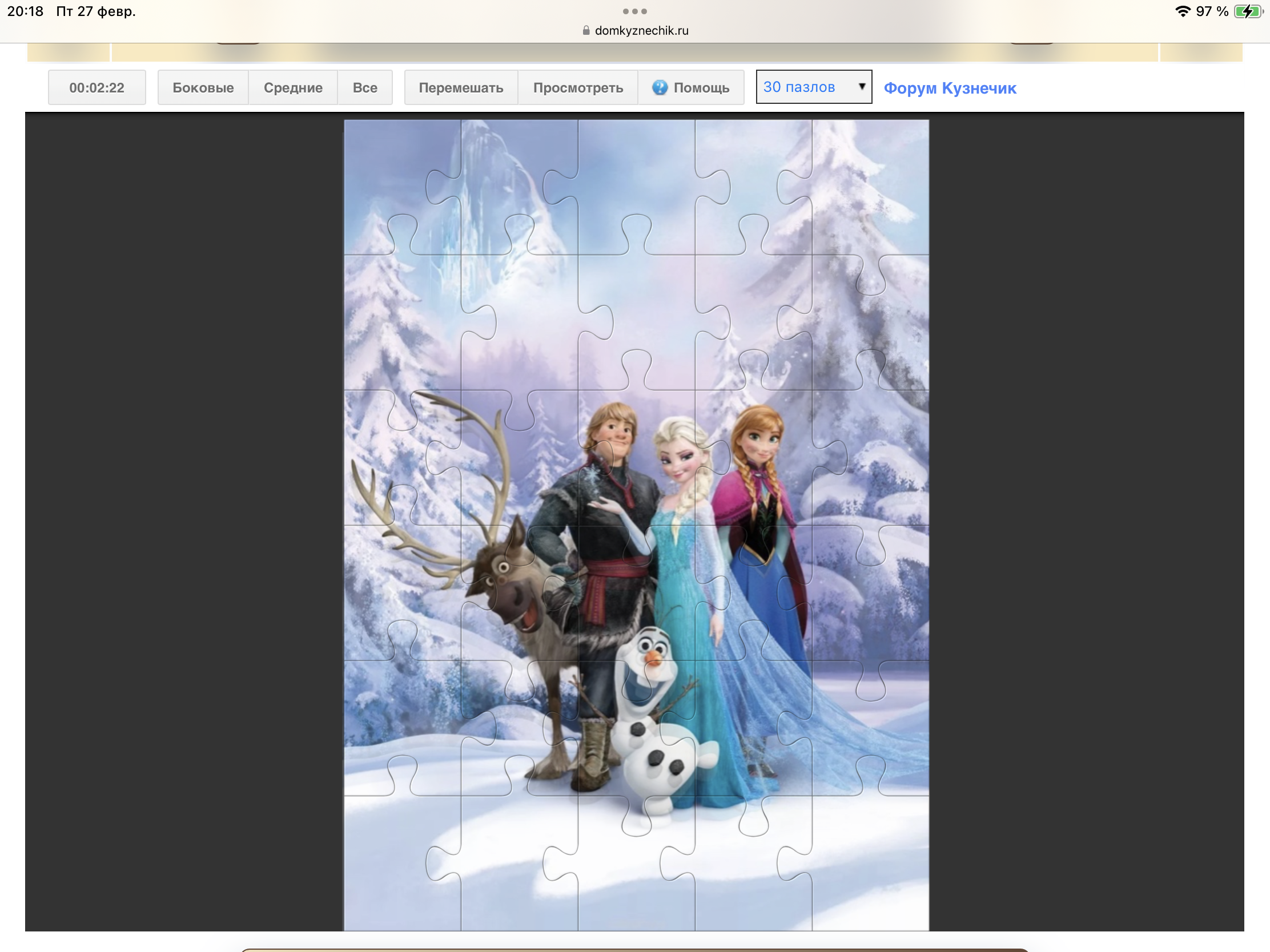This screenshot has width=1270, height=952.
Task: Show middle pieces with Средние
Action: pyautogui.click(x=293, y=88)
